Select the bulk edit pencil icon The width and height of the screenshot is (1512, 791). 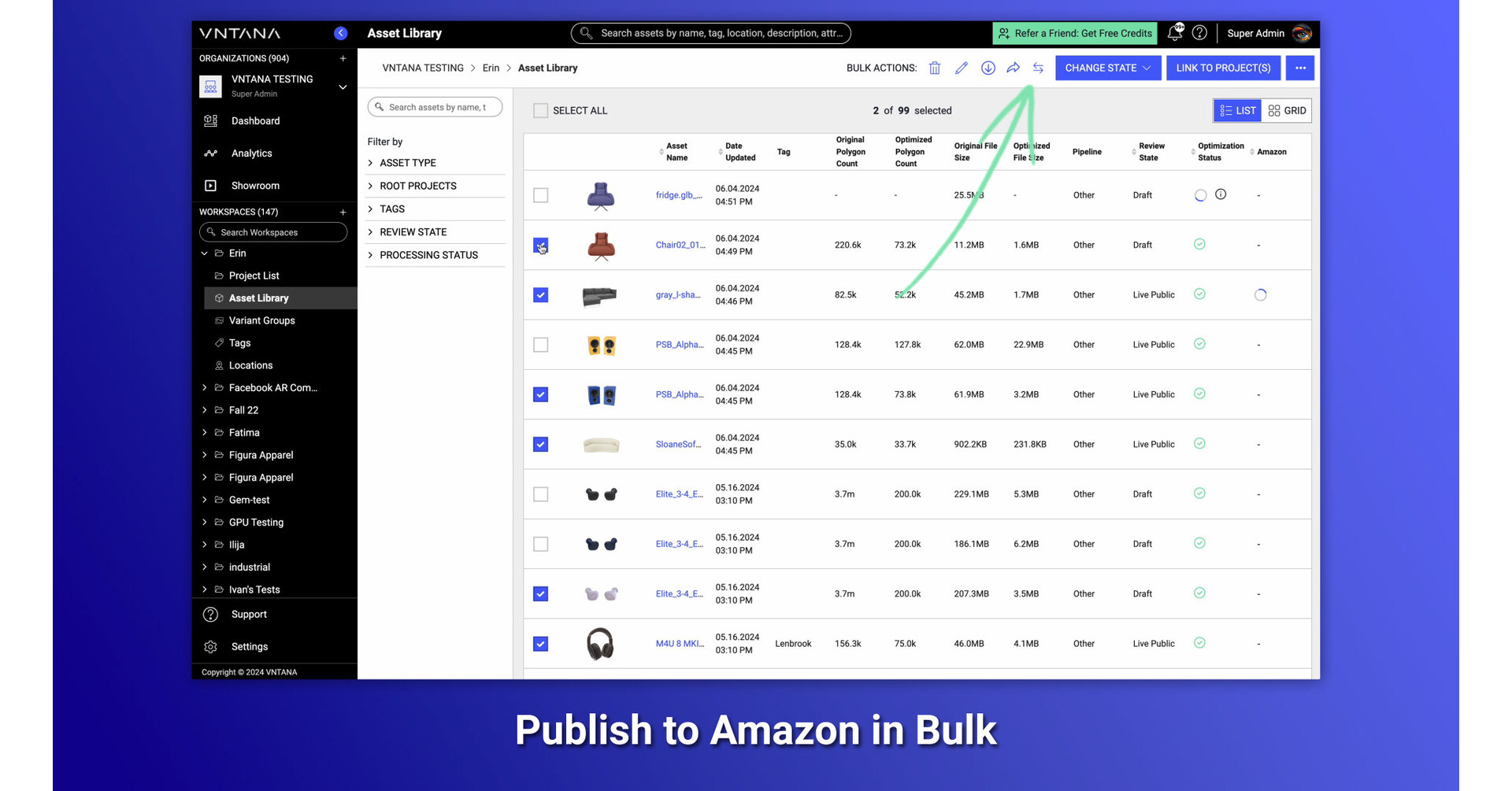[961, 68]
